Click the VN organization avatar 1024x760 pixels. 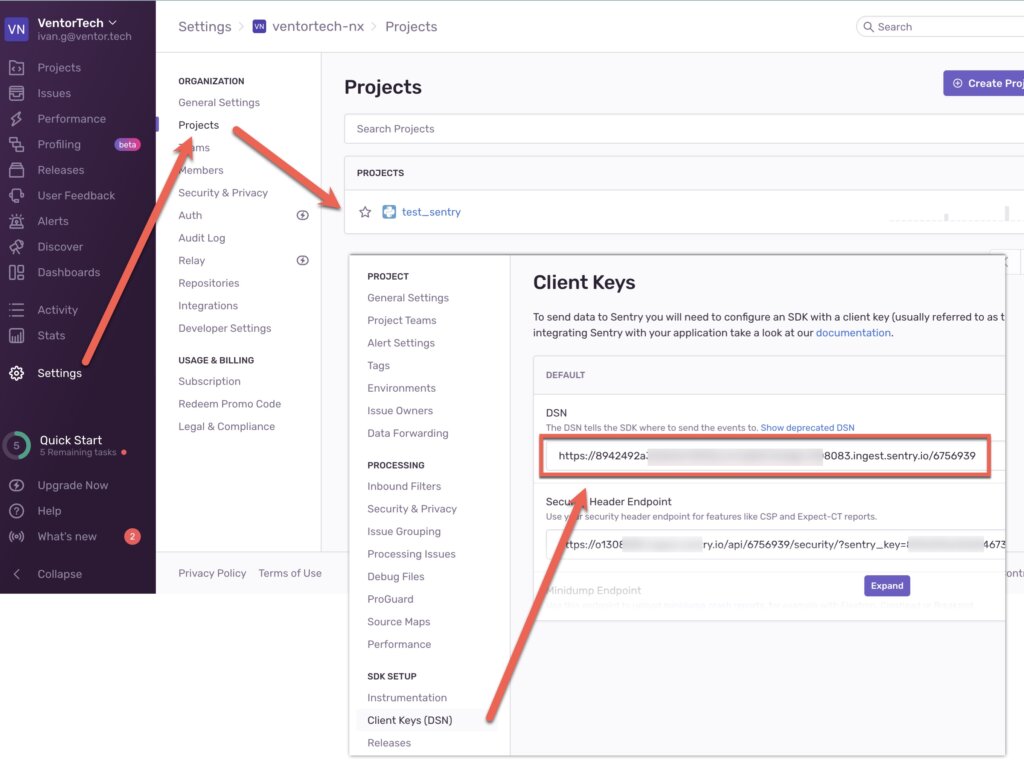coord(16,29)
